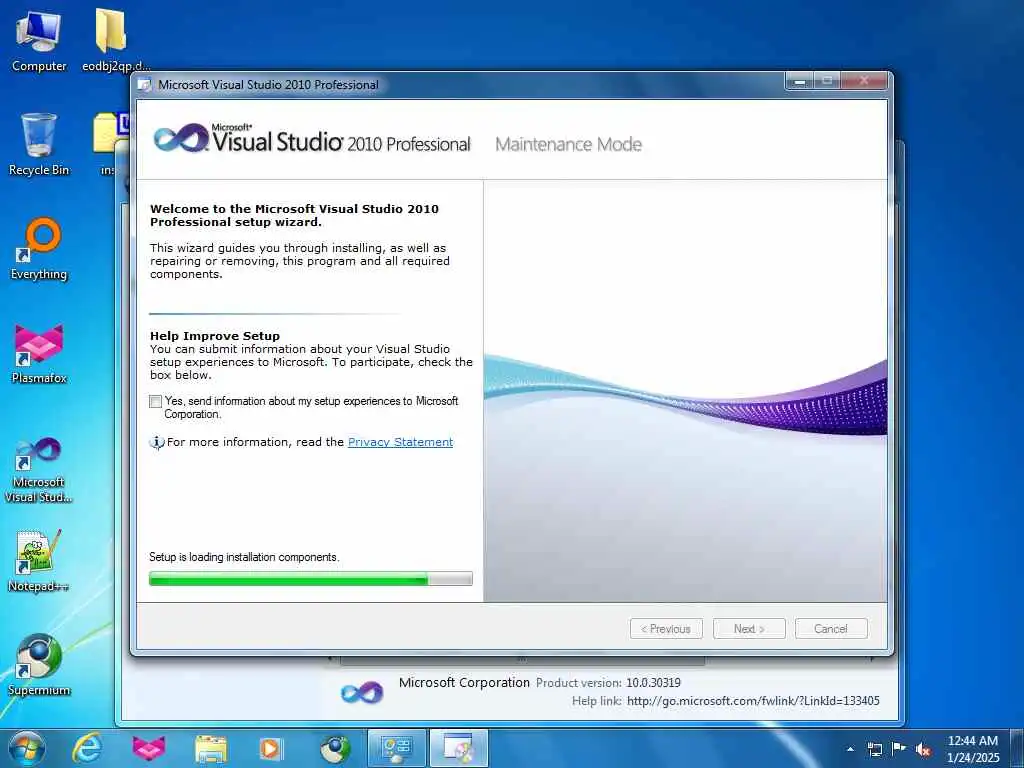This screenshot has width=1024, height=768.
Task: Open the Action Center flag icon
Action: click(x=899, y=749)
